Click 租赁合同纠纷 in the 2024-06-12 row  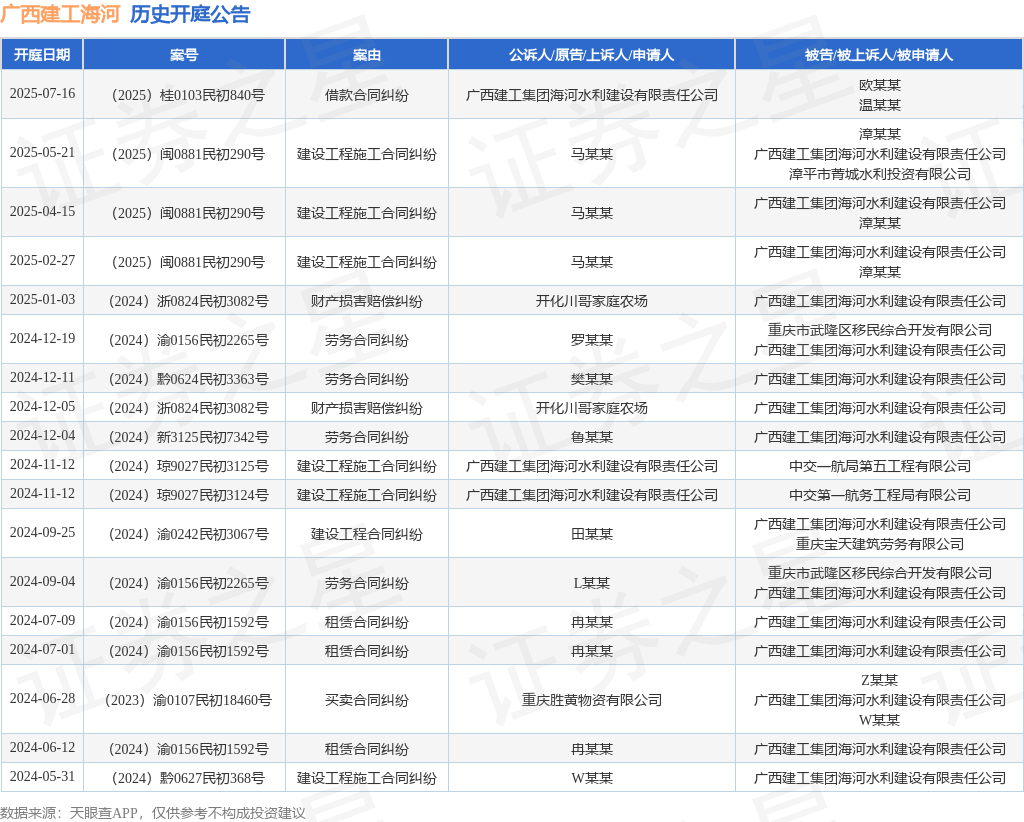coord(366,750)
